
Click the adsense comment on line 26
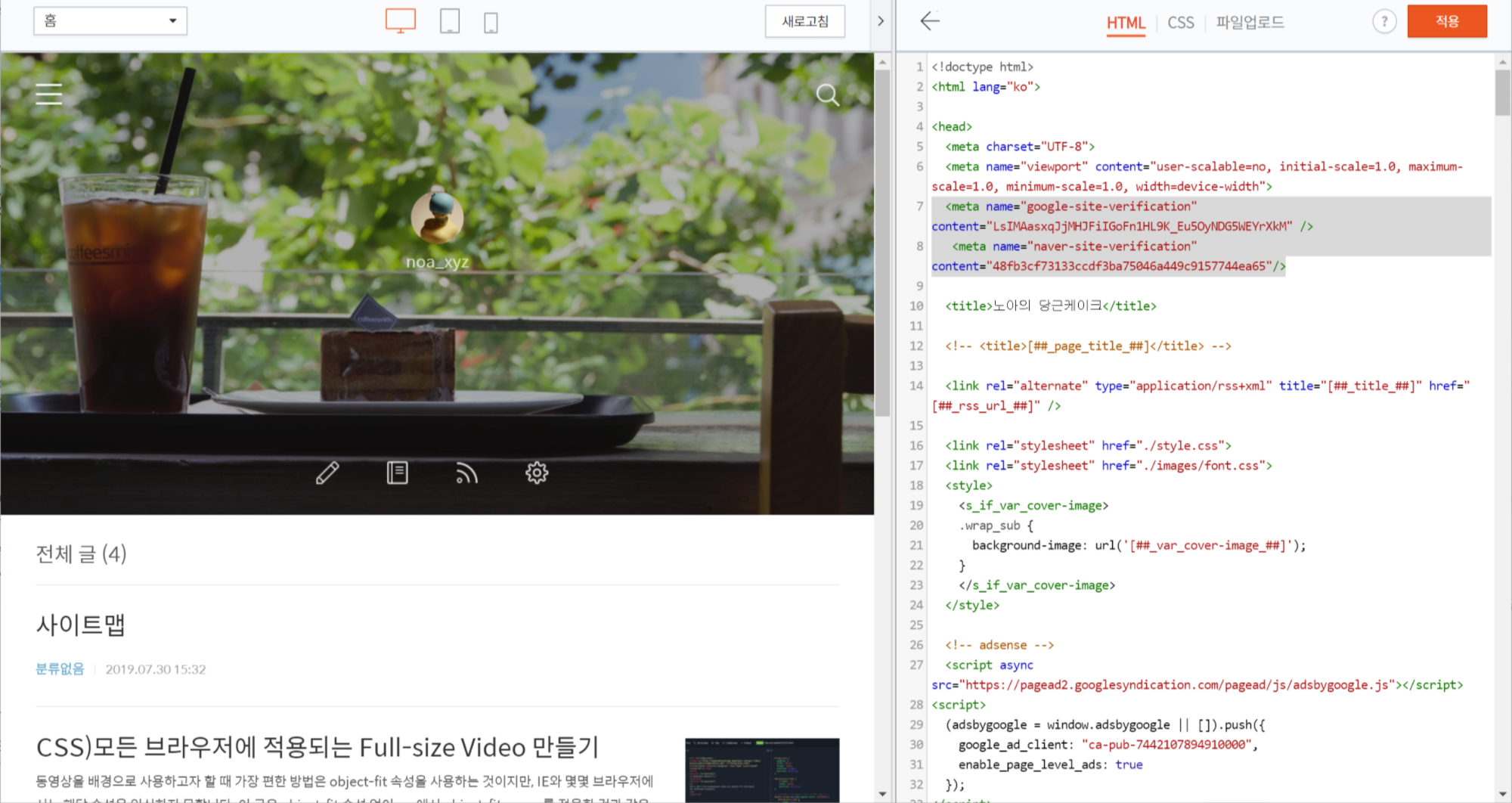(999, 645)
